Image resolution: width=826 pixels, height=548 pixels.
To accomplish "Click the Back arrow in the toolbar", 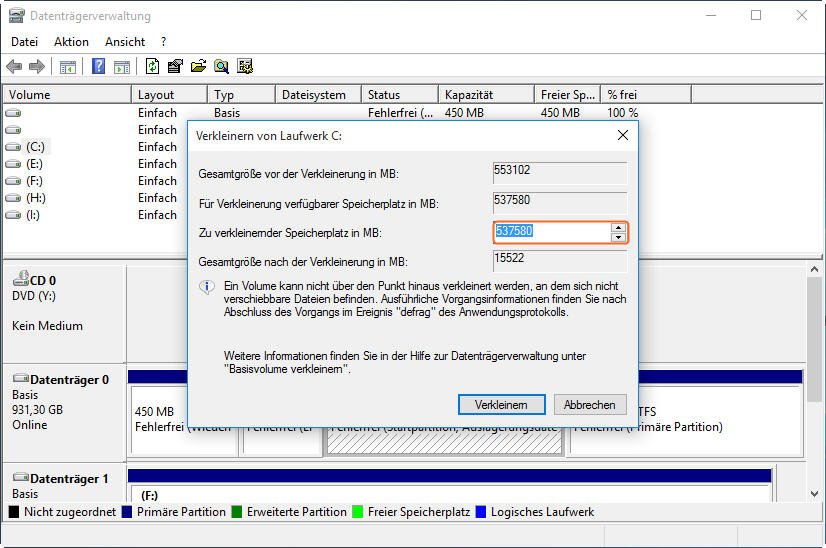I will click(x=14, y=66).
